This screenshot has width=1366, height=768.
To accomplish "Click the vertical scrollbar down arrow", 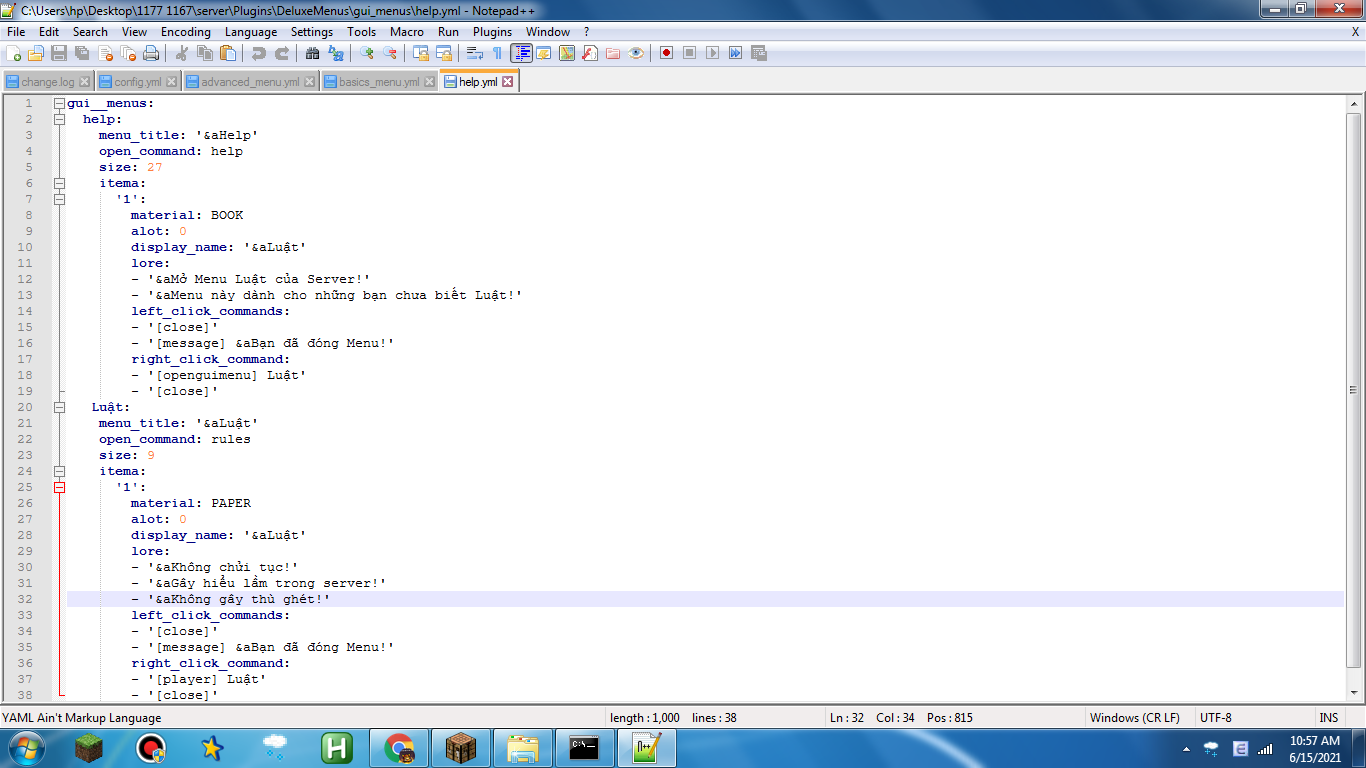I will (1354, 691).
